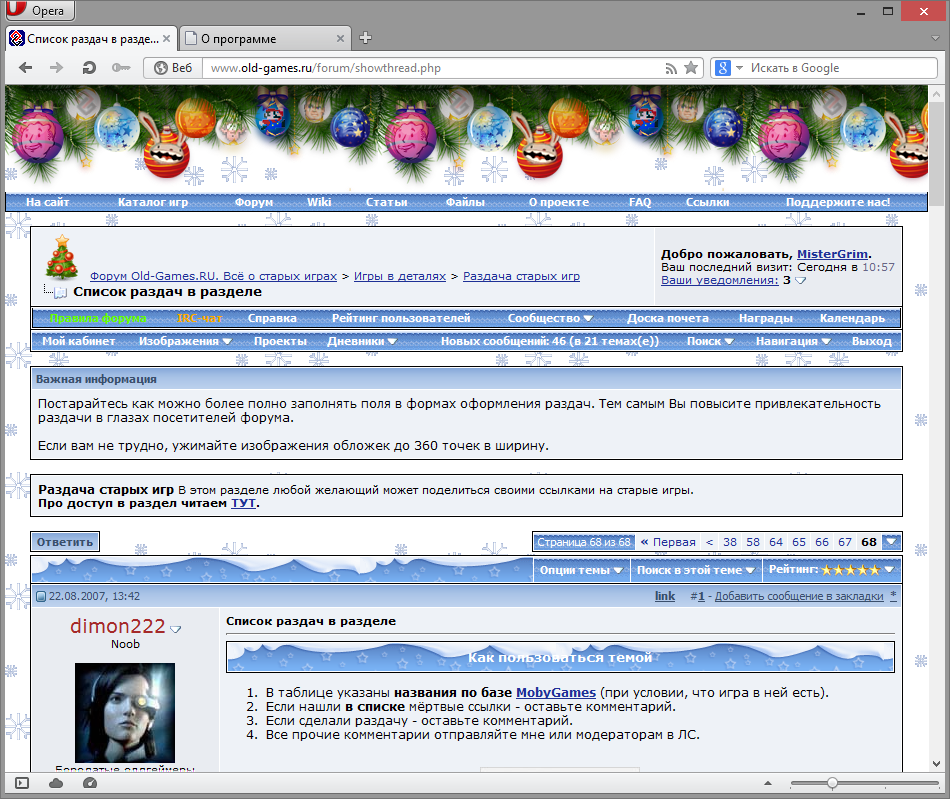
Task: Click the Google search engine icon
Action: pyautogui.click(x=722, y=68)
